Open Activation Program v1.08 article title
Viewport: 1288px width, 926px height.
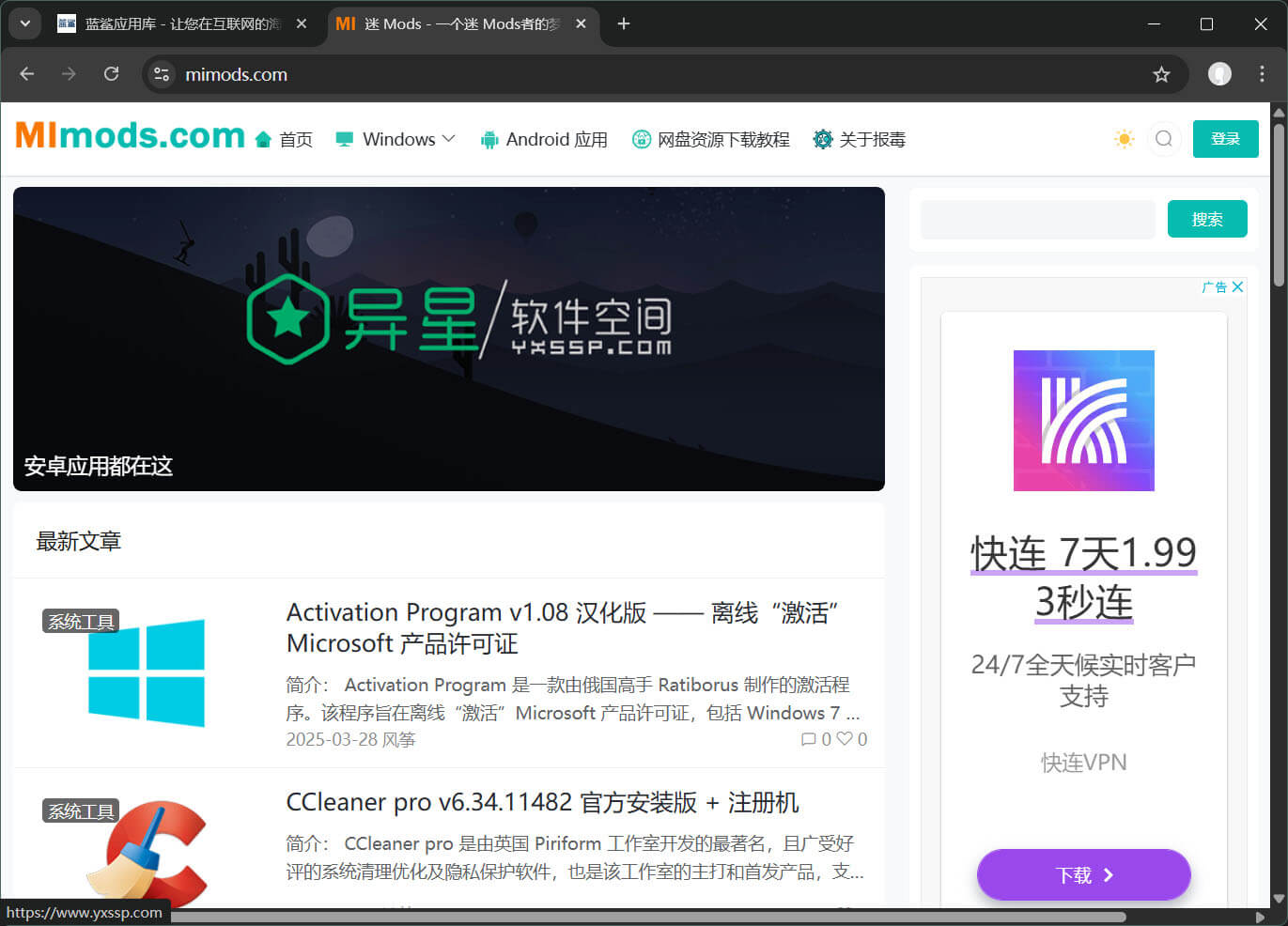(562, 627)
